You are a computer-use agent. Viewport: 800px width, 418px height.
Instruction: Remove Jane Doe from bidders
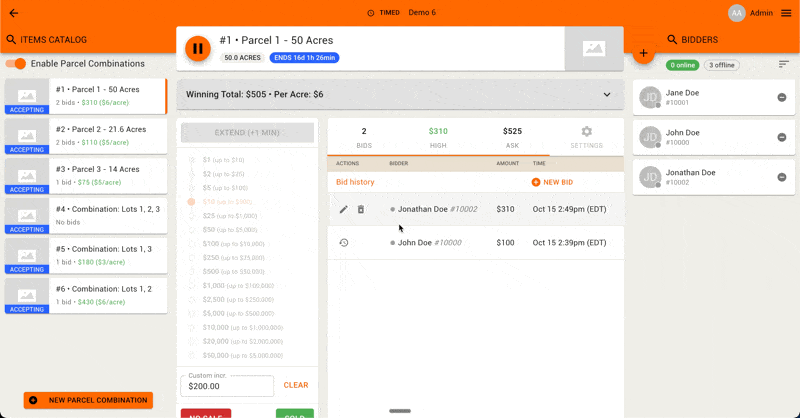pyautogui.click(x=782, y=97)
